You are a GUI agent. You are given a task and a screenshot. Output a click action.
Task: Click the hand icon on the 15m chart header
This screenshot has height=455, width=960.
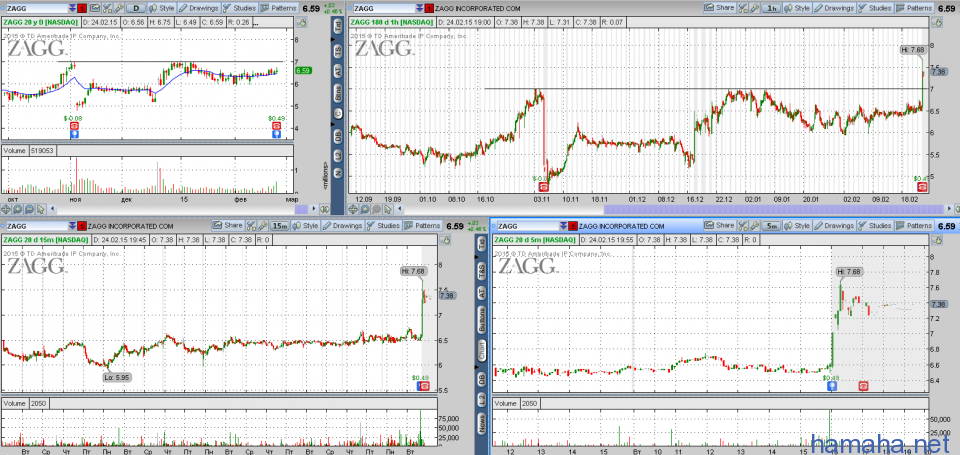coord(445,240)
